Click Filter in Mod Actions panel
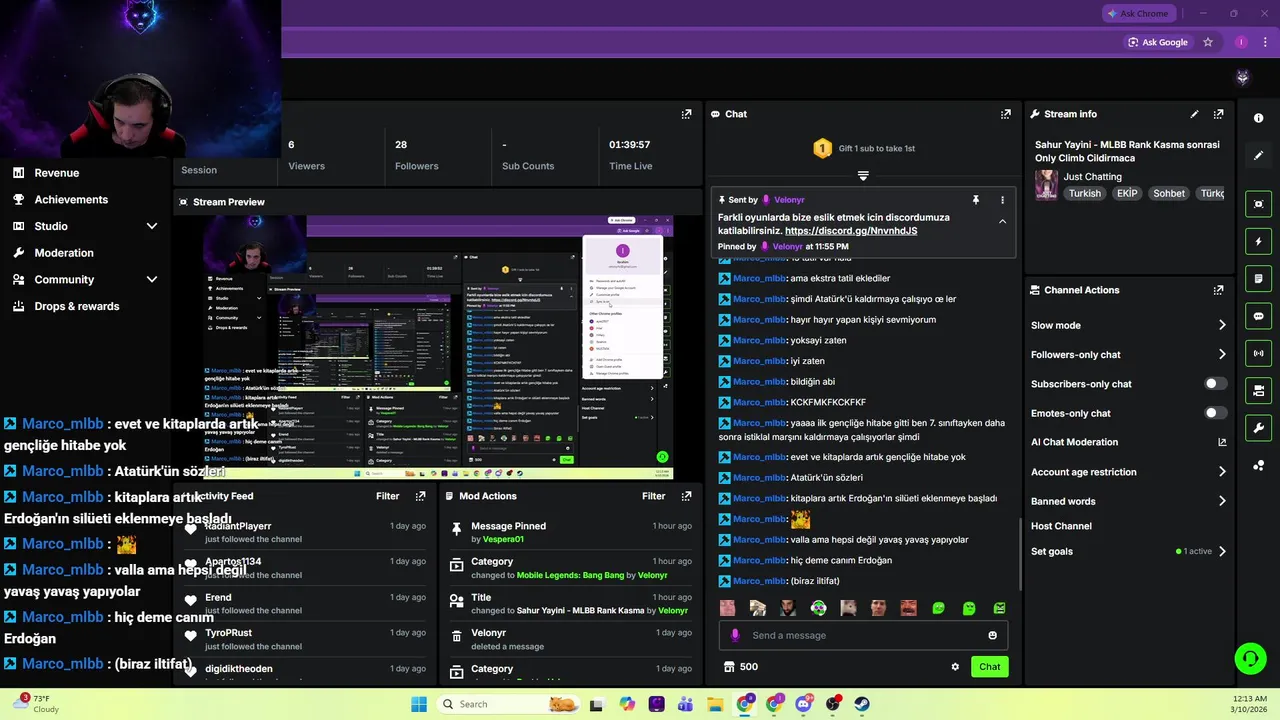The image size is (1280, 720). (654, 496)
